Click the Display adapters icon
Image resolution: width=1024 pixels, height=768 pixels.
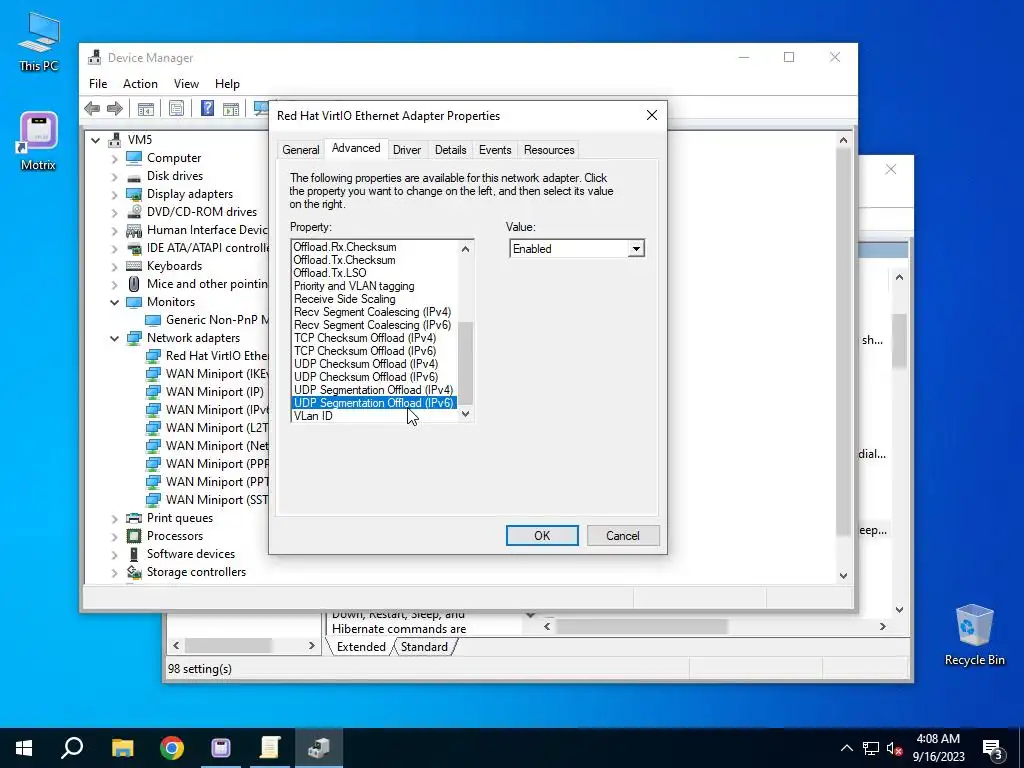134,194
